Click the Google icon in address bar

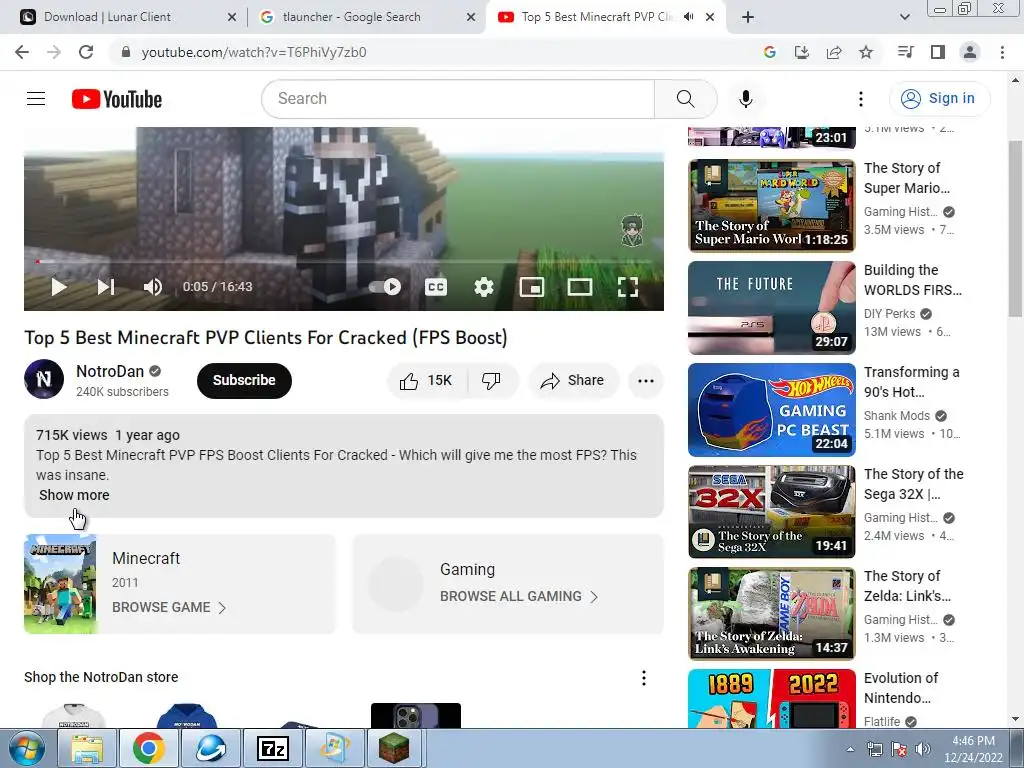pos(770,52)
